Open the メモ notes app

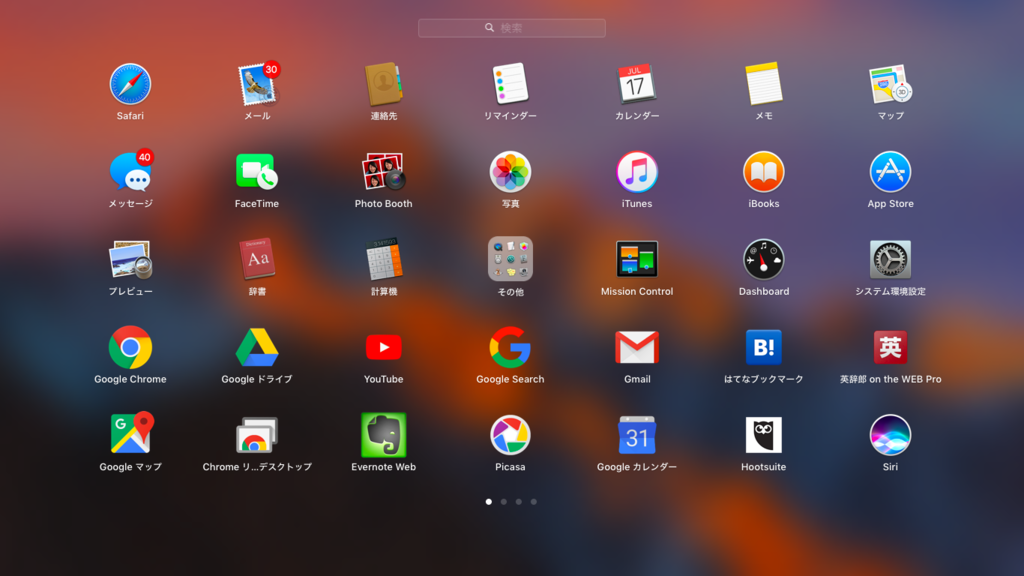763,84
